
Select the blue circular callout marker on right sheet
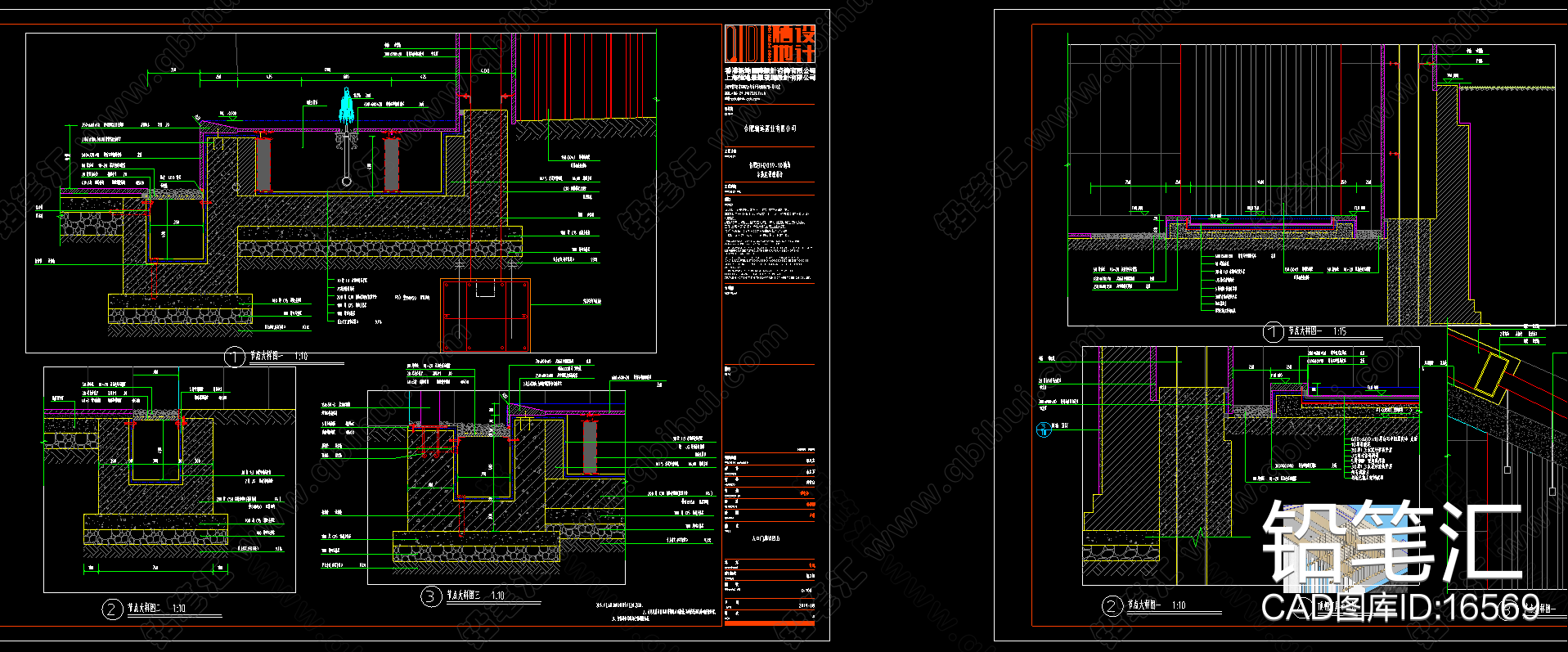pos(1043,429)
